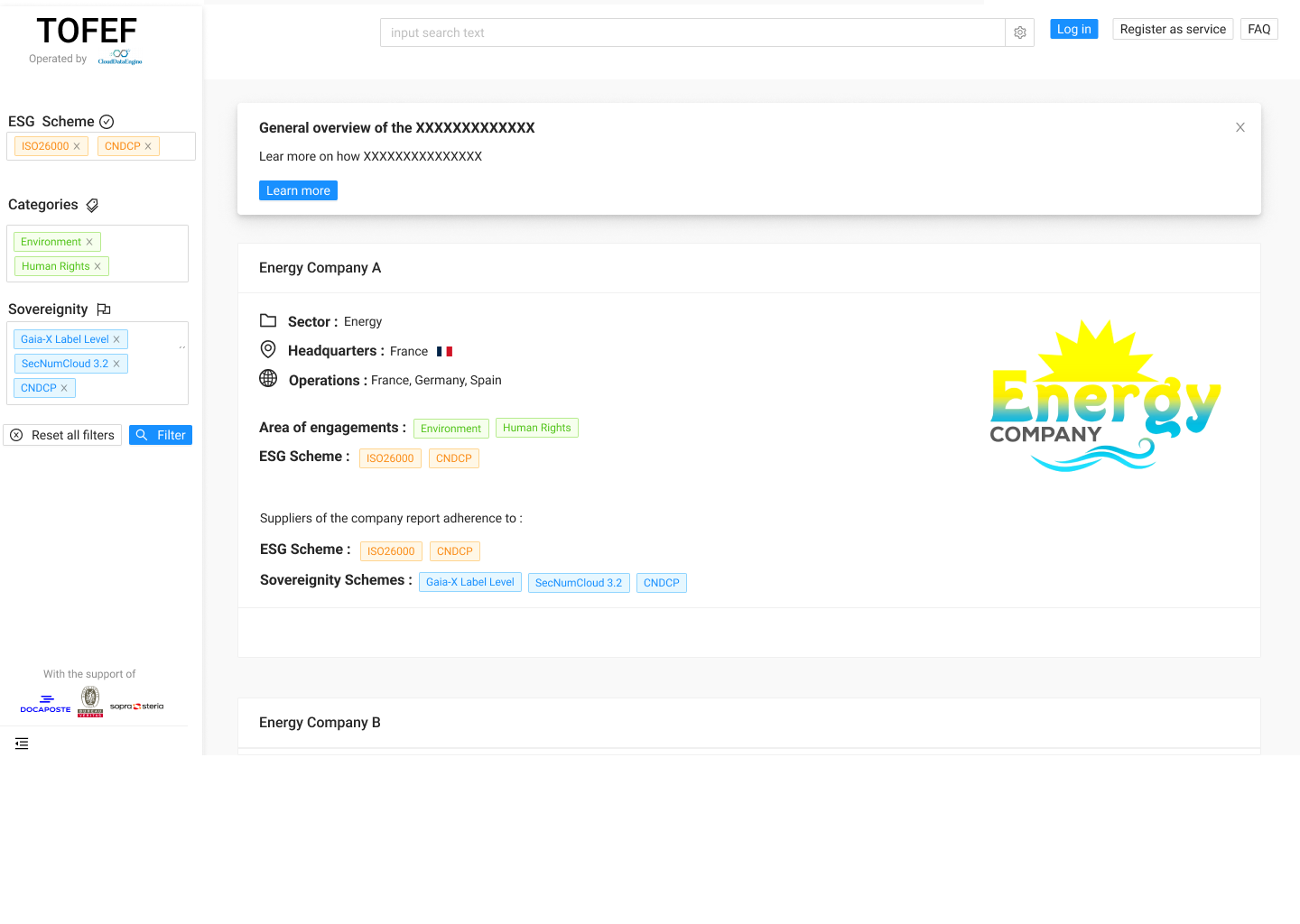Collapse the sidebar using the menu-fold icon
The image size is (1300, 924).
point(22,744)
